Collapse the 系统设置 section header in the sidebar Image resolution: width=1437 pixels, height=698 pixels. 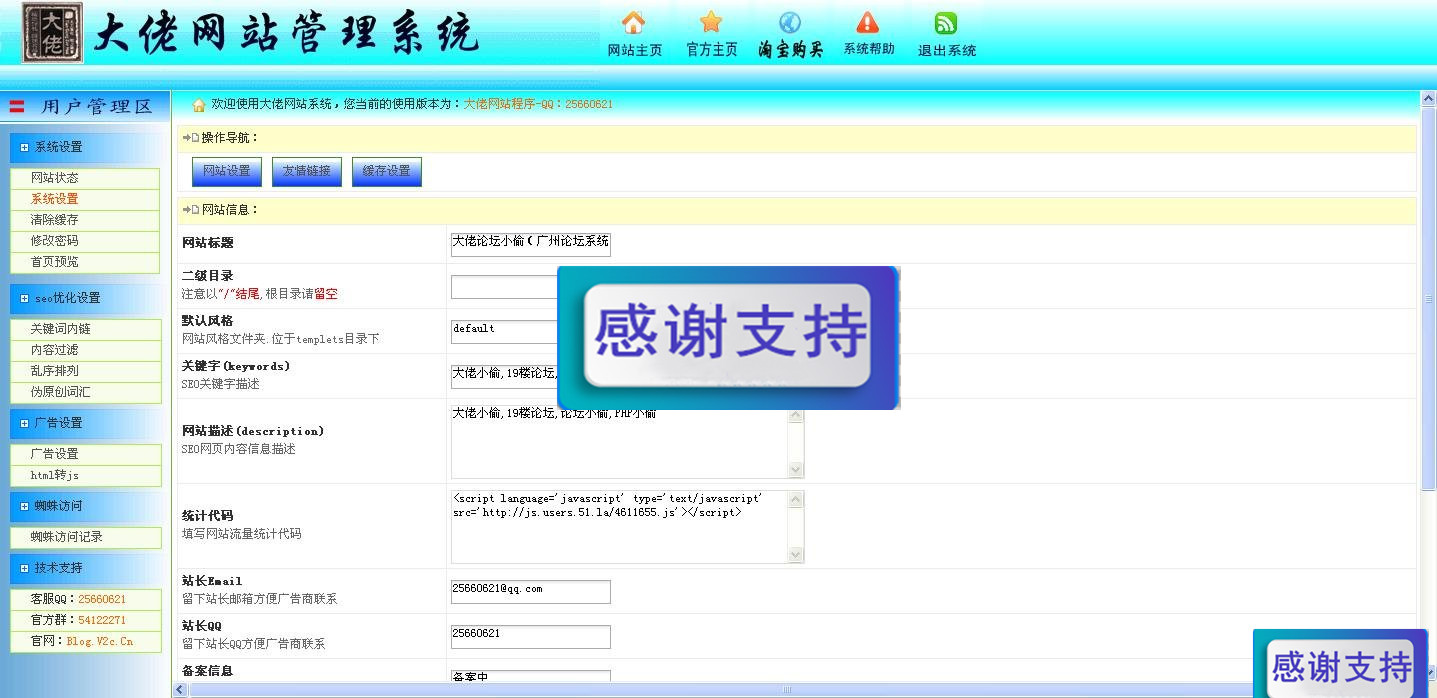85,147
